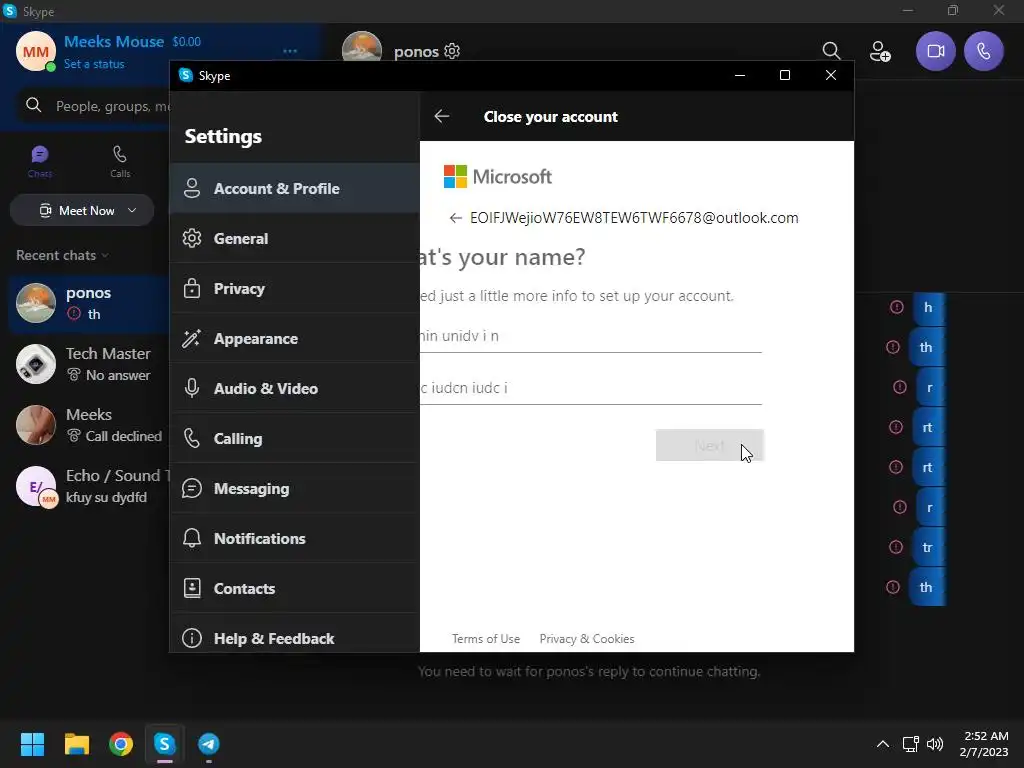Image resolution: width=1024 pixels, height=768 pixels.
Task: Open Terms of Use link
Action: [486, 639]
